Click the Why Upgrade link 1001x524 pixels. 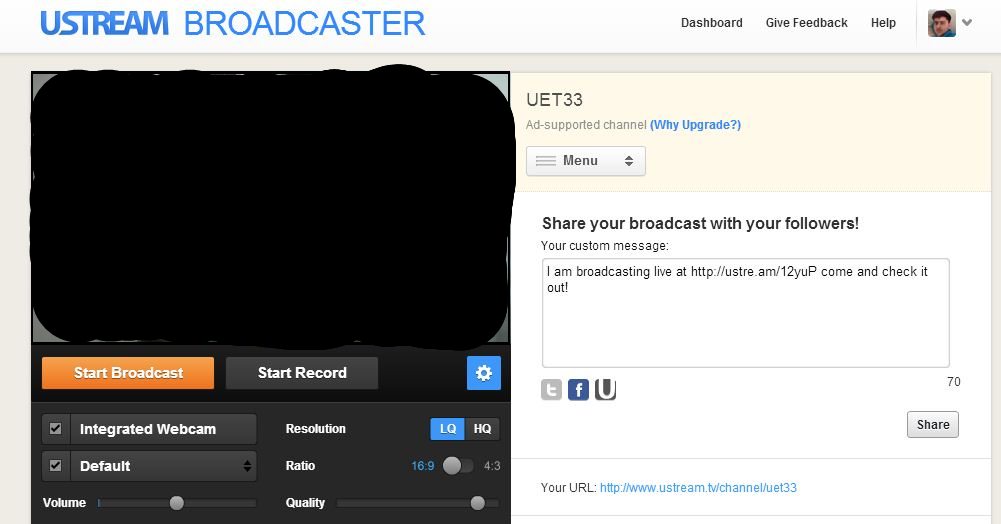point(695,125)
